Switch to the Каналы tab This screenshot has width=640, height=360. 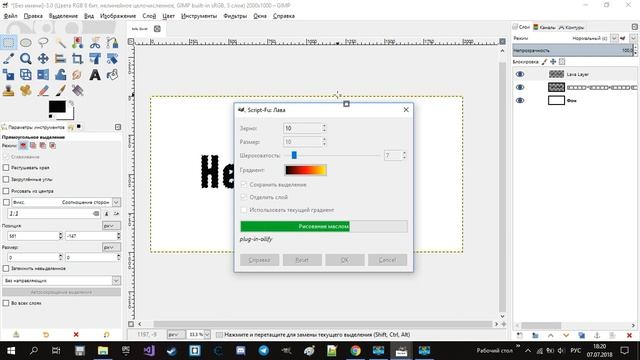544,27
